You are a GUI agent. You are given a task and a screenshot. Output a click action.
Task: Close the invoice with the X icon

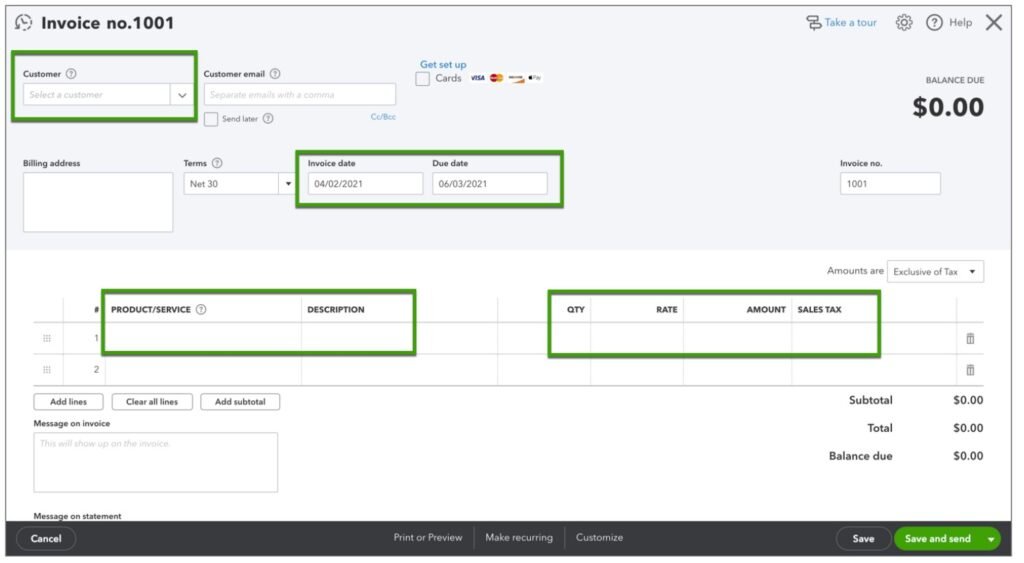(994, 23)
